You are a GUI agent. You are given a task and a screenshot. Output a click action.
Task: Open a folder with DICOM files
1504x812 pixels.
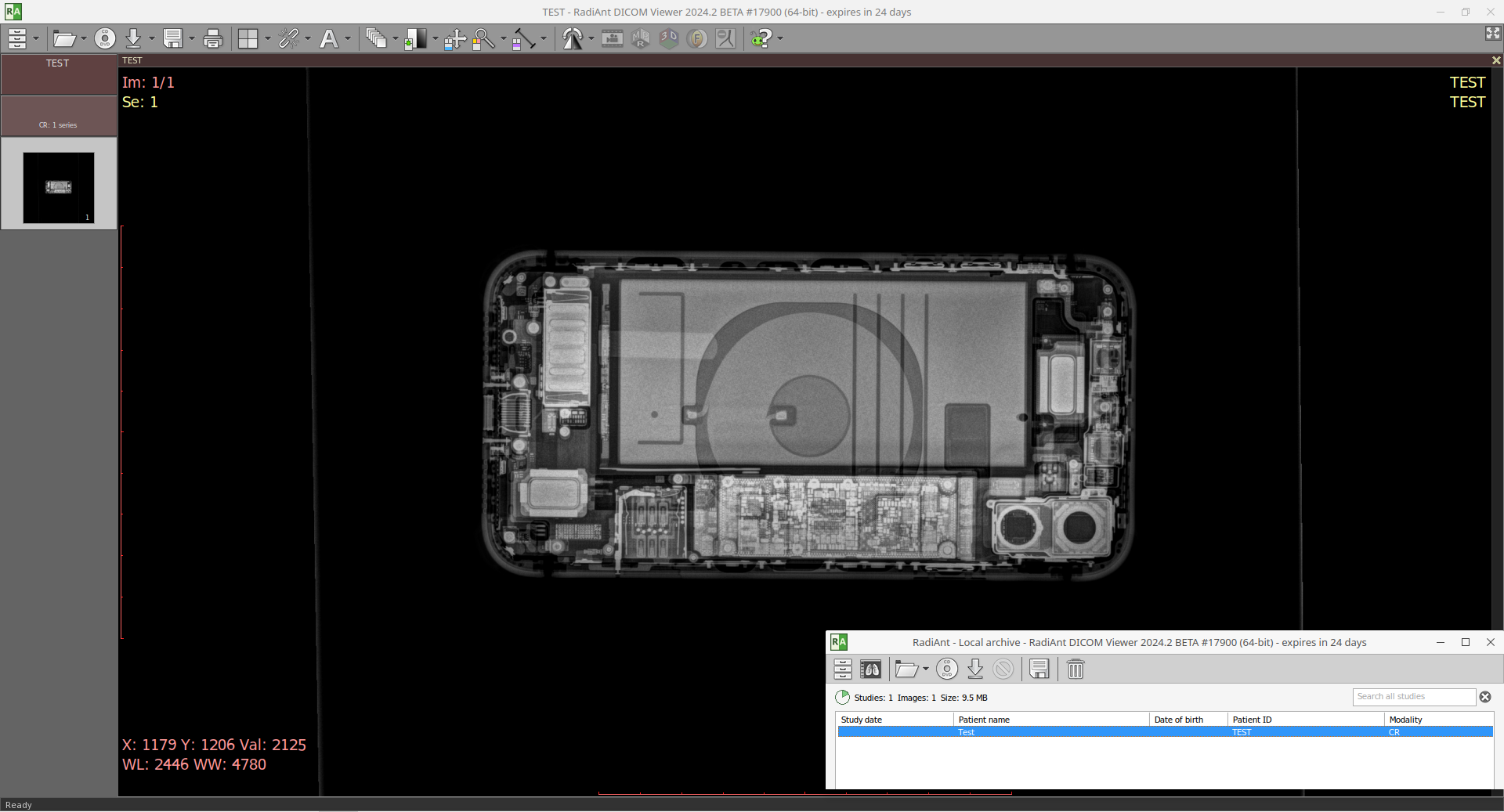point(64,38)
